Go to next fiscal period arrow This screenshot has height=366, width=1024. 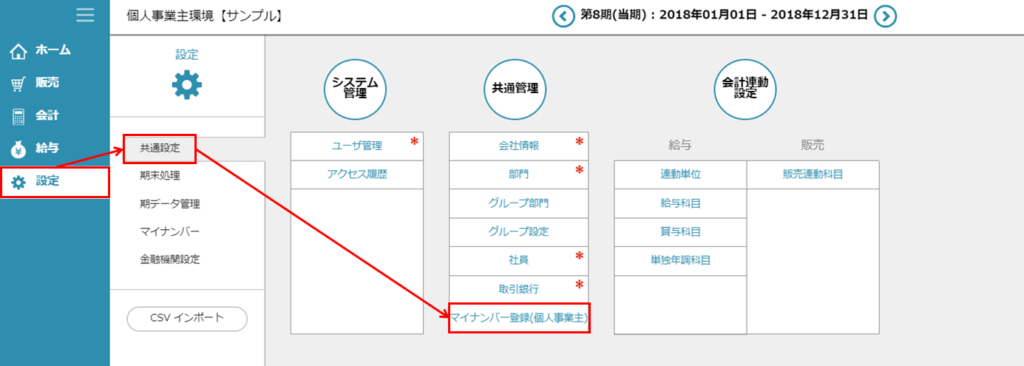click(x=885, y=16)
